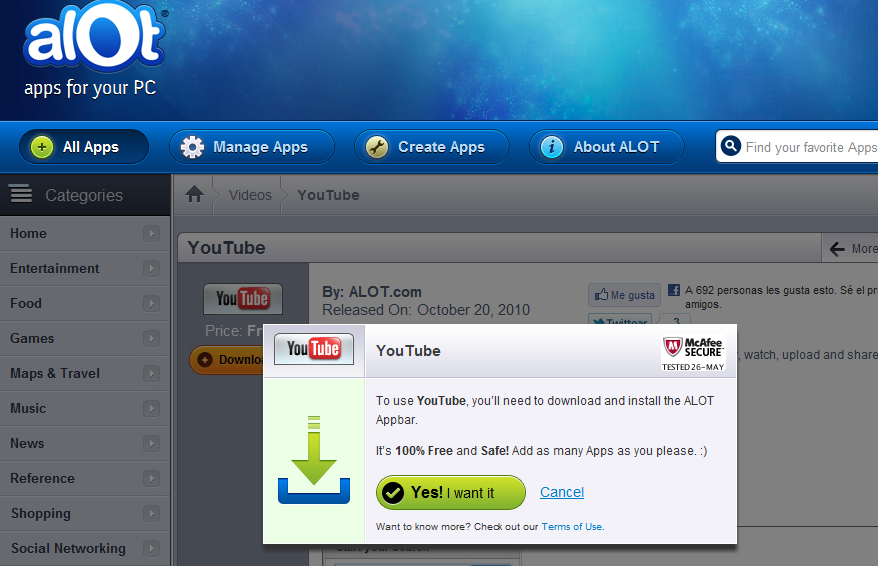Open the Terms of Use link
This screenshot has width=878, height=566.
click(572, 527)
